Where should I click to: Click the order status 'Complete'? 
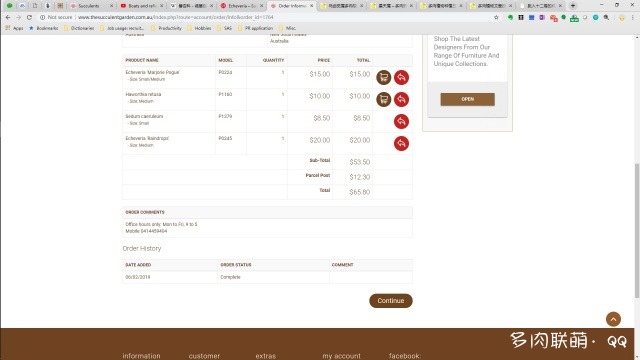click(x=230, y=277)
